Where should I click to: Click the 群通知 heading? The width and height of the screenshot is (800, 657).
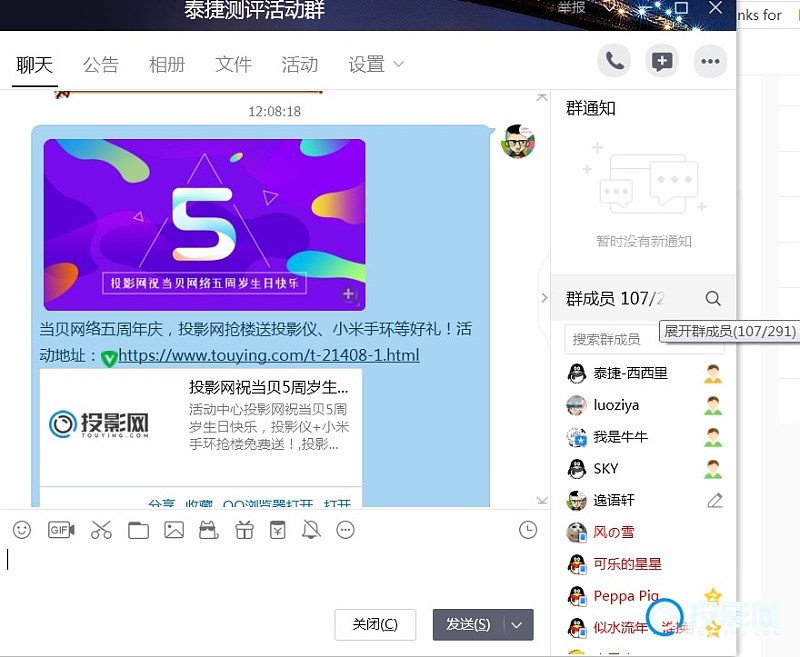coord(590,108)
